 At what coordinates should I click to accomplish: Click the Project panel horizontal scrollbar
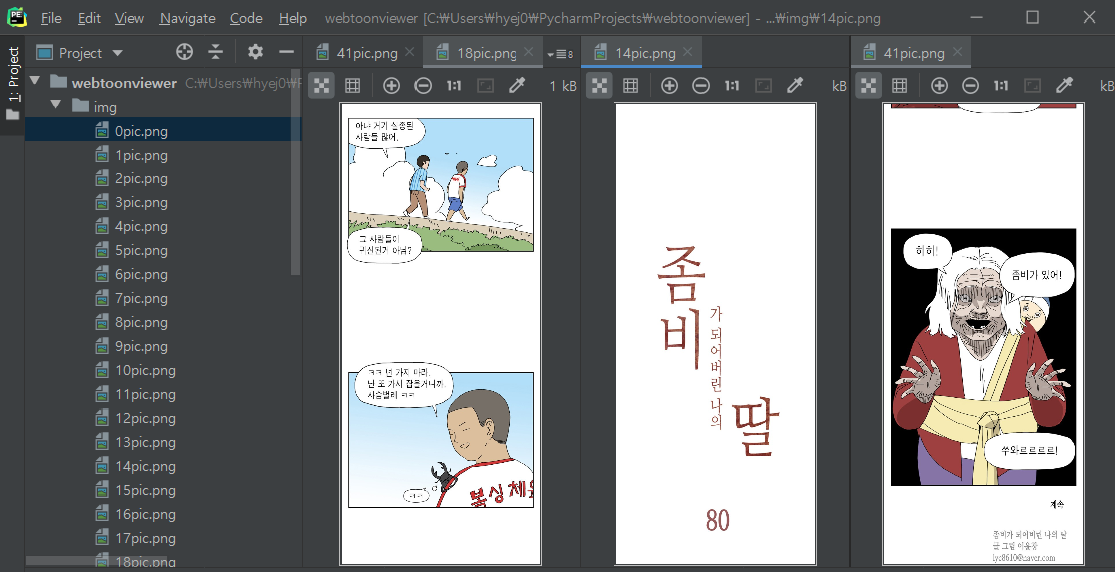point(96,561)
